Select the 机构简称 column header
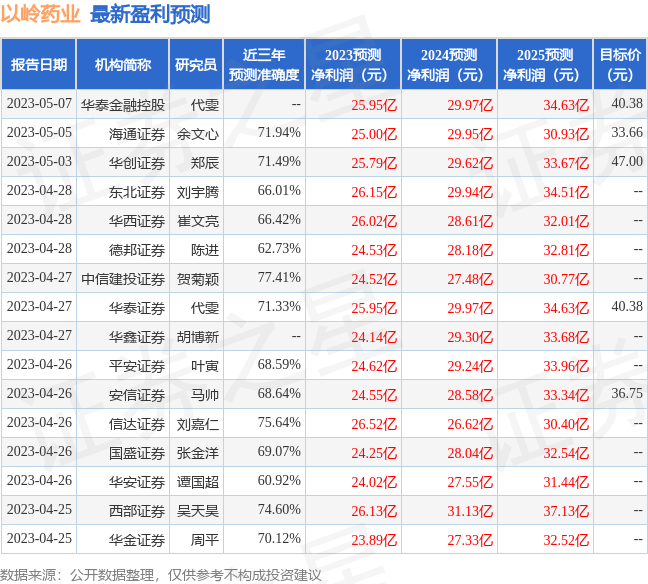The width and height of the screenshot is (648, 584). point(123,64)
